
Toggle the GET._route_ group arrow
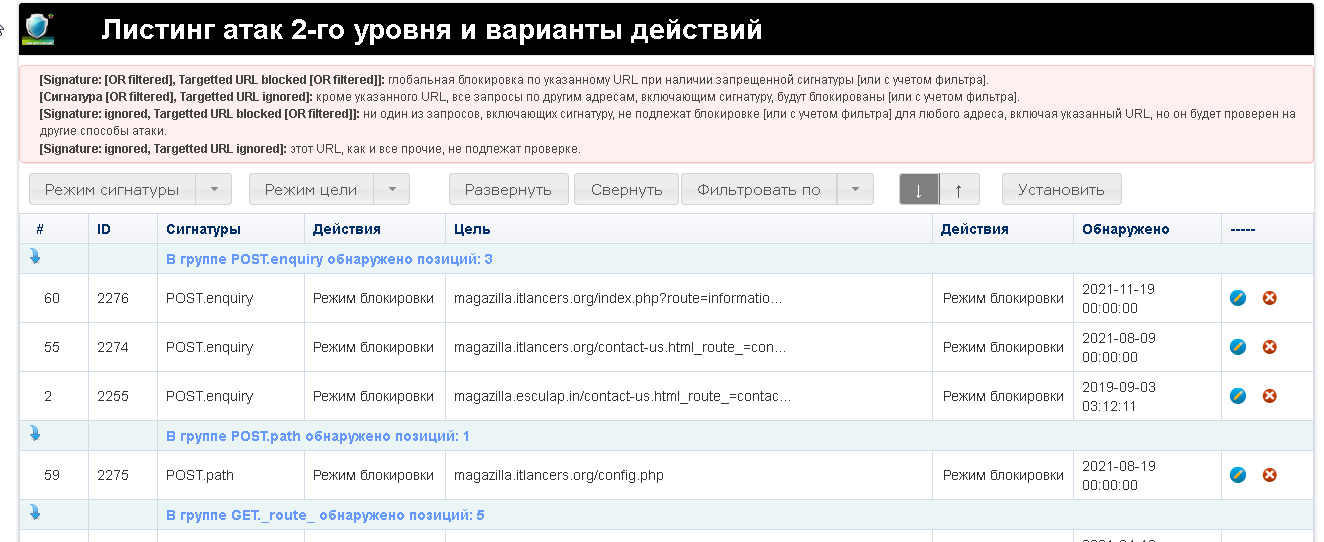point(35,514)
